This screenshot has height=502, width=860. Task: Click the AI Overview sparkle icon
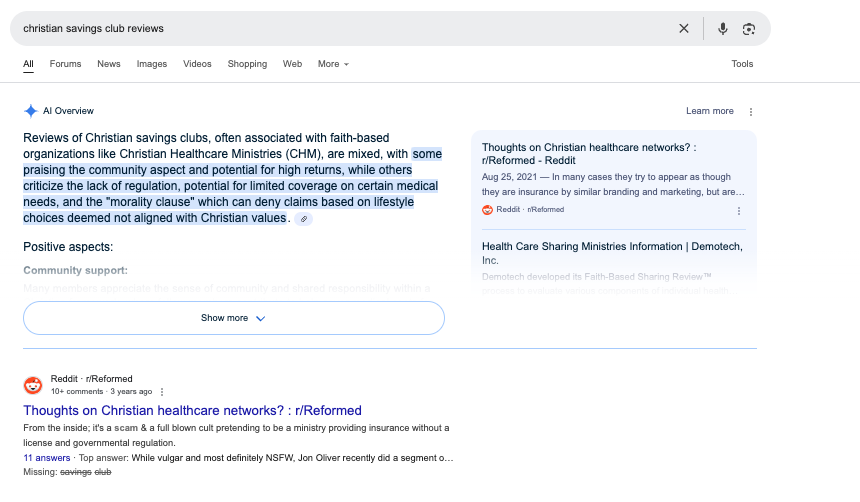pyautogui.click(x=31, y=111)
